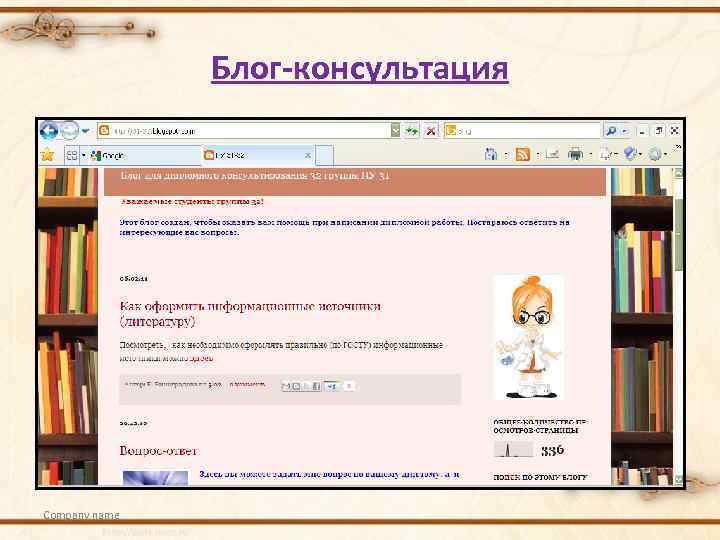
Task: Expand the tab list dropdown arrow
Action: tap(84, 156)
